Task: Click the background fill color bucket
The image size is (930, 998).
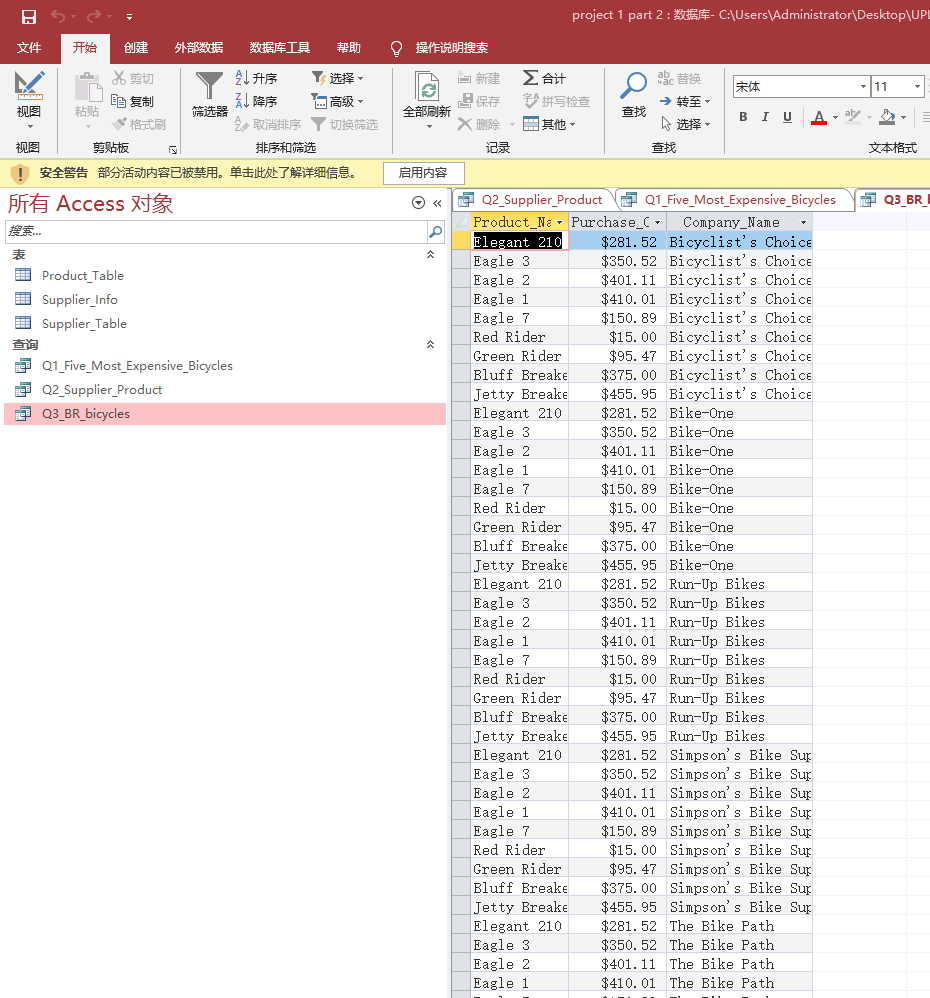Action: click(887, 117)
